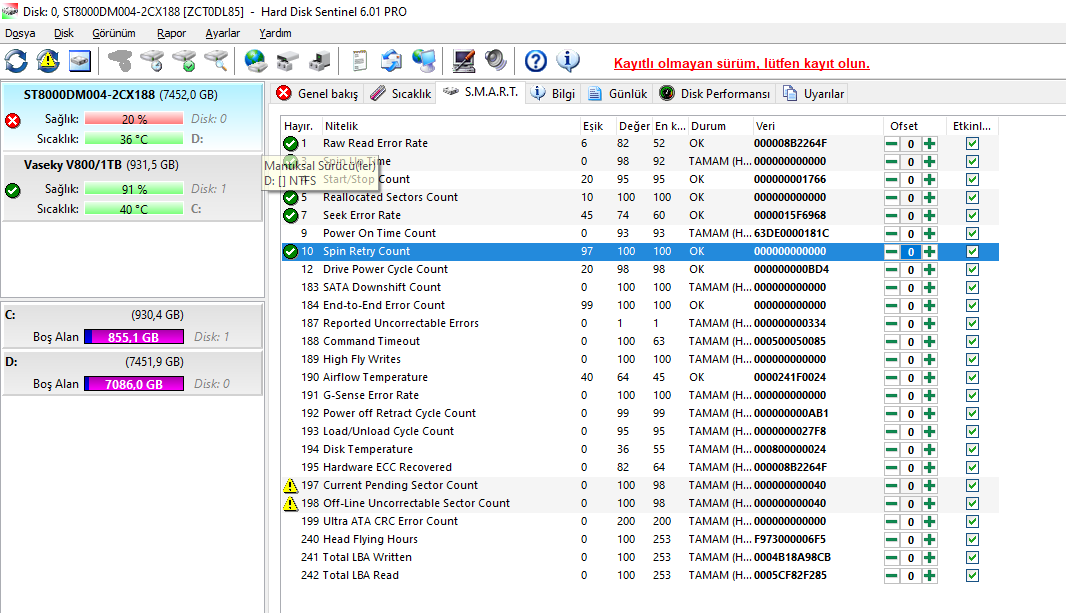The image size is (1066, 613).
Task: Open the monitor with screwdriver configuration icon
Action: tap(464, 61)
